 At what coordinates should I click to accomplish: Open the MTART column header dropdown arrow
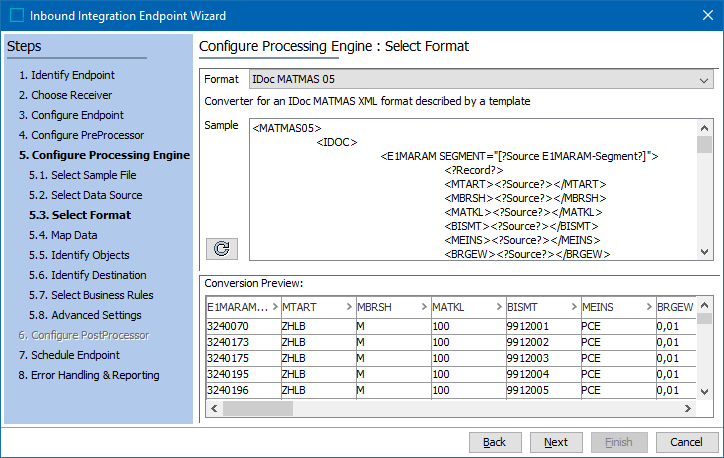(x=347, y=305)
